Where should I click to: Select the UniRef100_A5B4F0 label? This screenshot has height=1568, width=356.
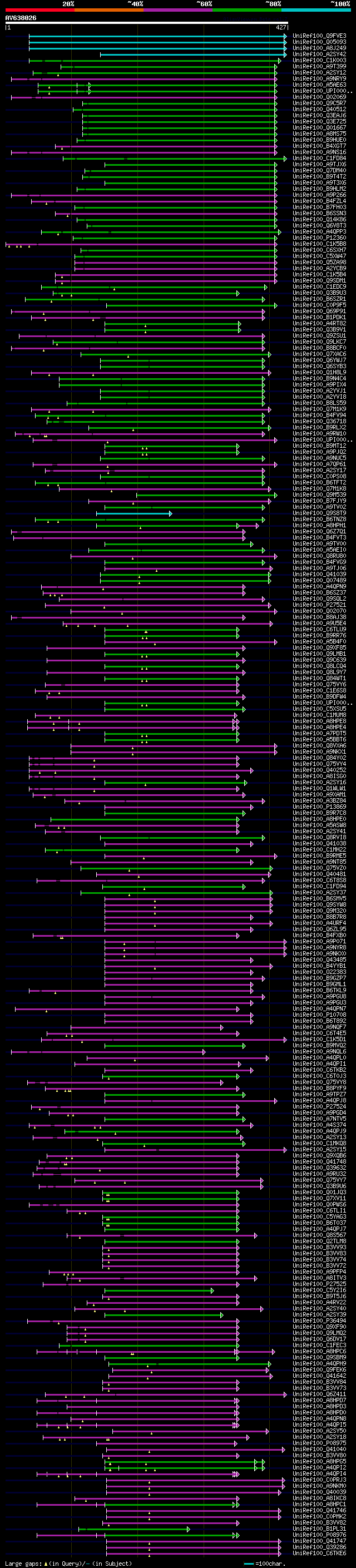(319, 641)
